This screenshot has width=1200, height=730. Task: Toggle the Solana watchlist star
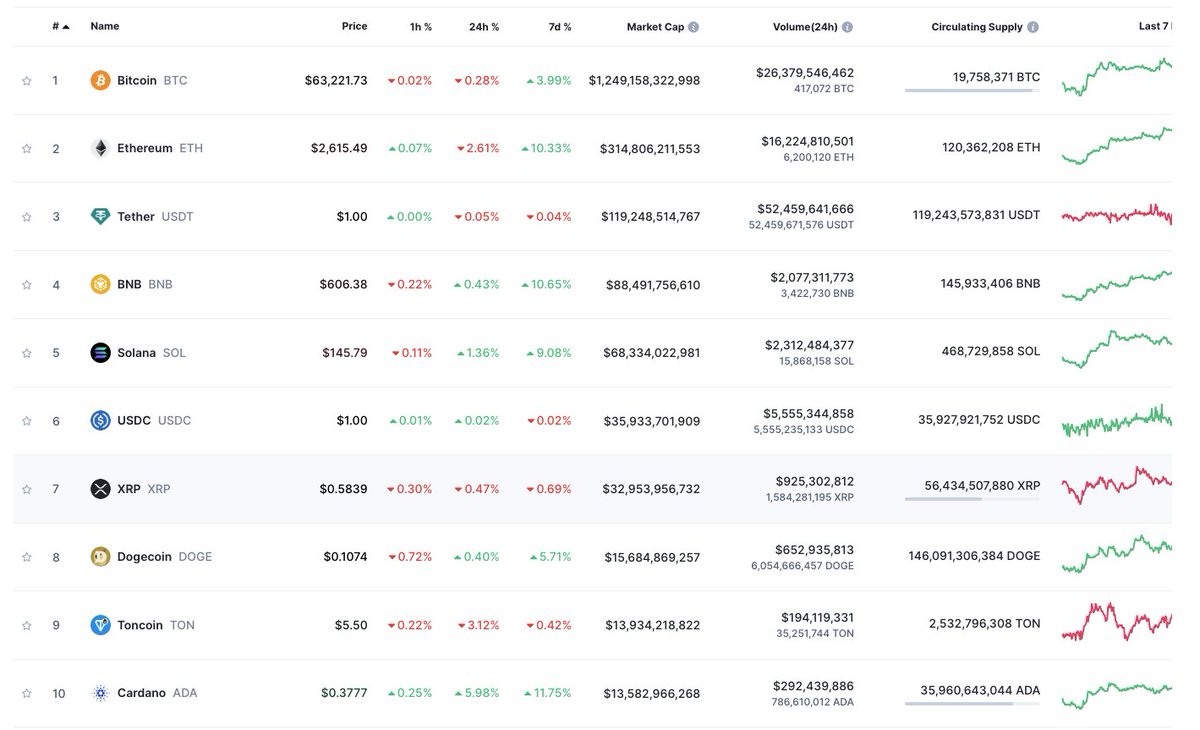coord(27,352)
